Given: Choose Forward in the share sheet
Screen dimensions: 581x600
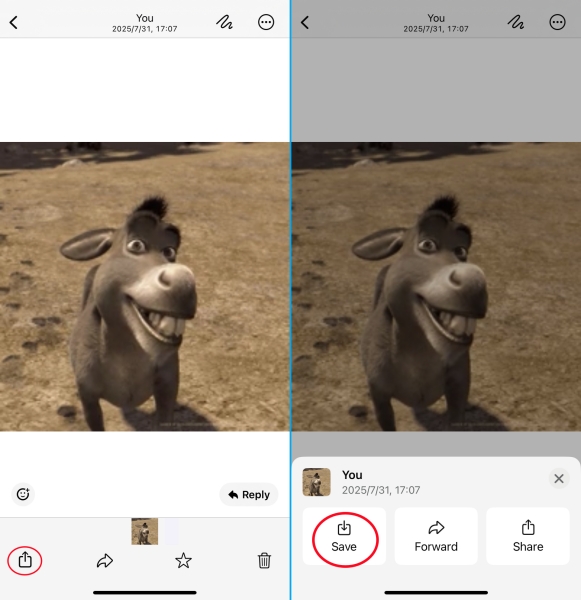Looking at the screenshot, I should (x=436, y=536).
